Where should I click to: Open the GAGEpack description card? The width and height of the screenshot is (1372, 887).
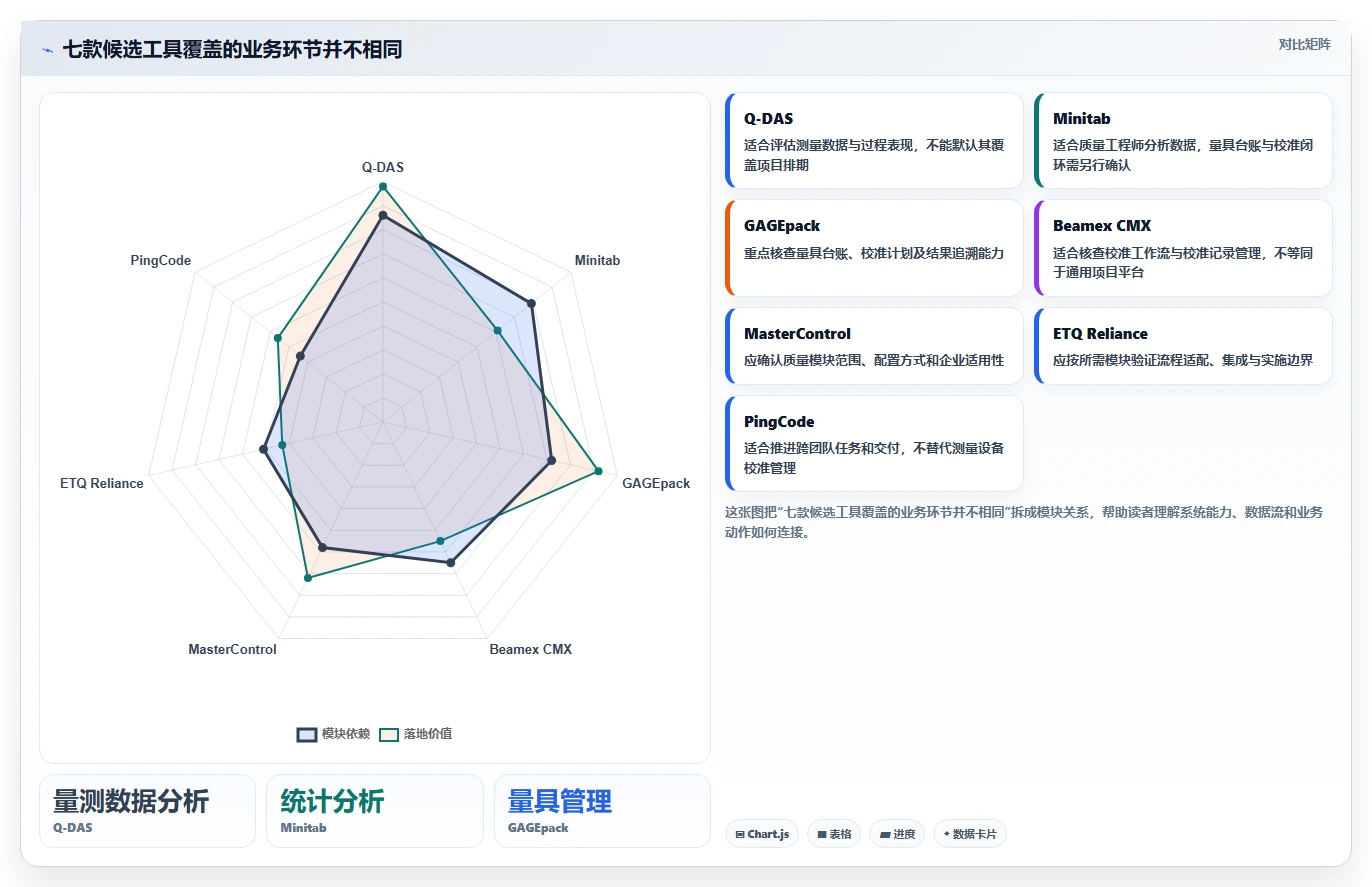click(x=874, y=248)
